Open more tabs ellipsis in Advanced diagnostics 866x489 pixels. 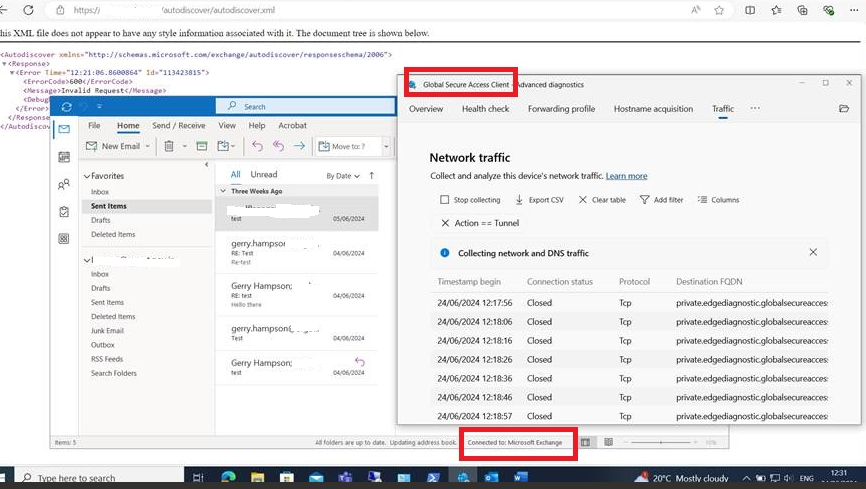tap(755, 108)
